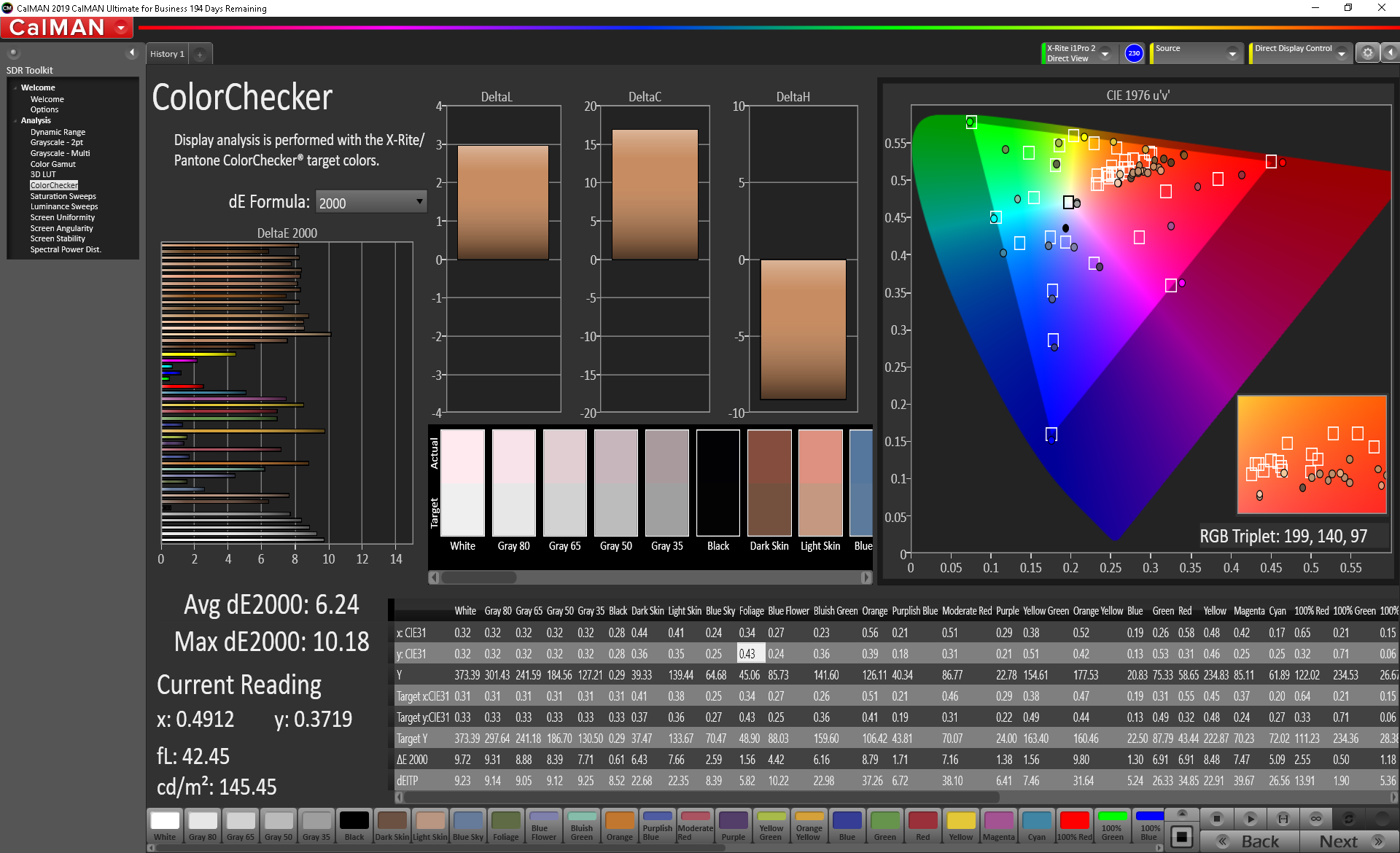Image resolution: width=1400 pixels, height=853 pixels.
Task: Click the Next button
Action: (x=1348, y=841)
